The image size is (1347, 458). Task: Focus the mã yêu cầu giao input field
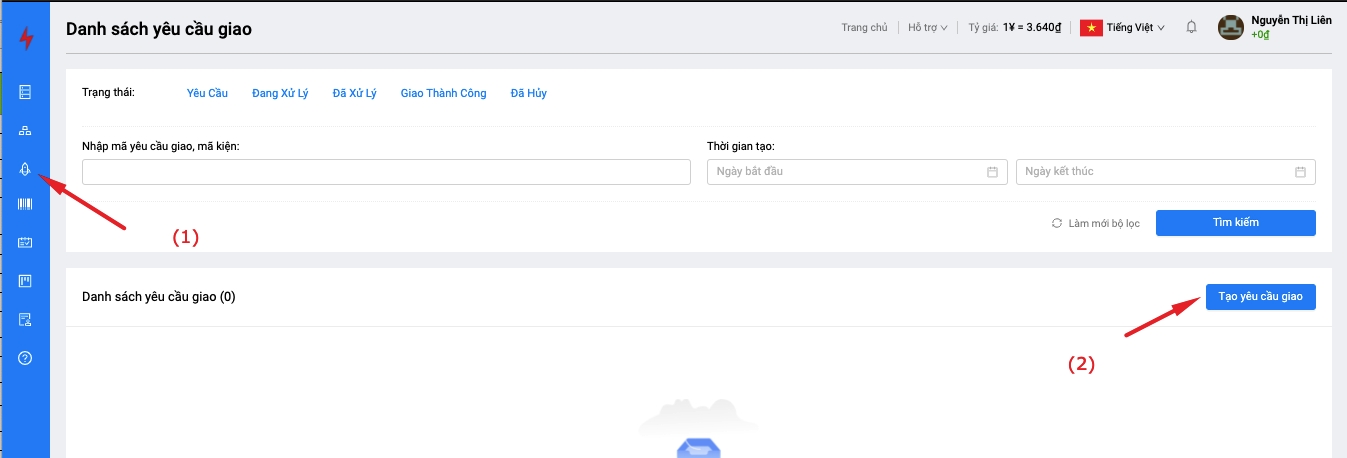[386, 172]
